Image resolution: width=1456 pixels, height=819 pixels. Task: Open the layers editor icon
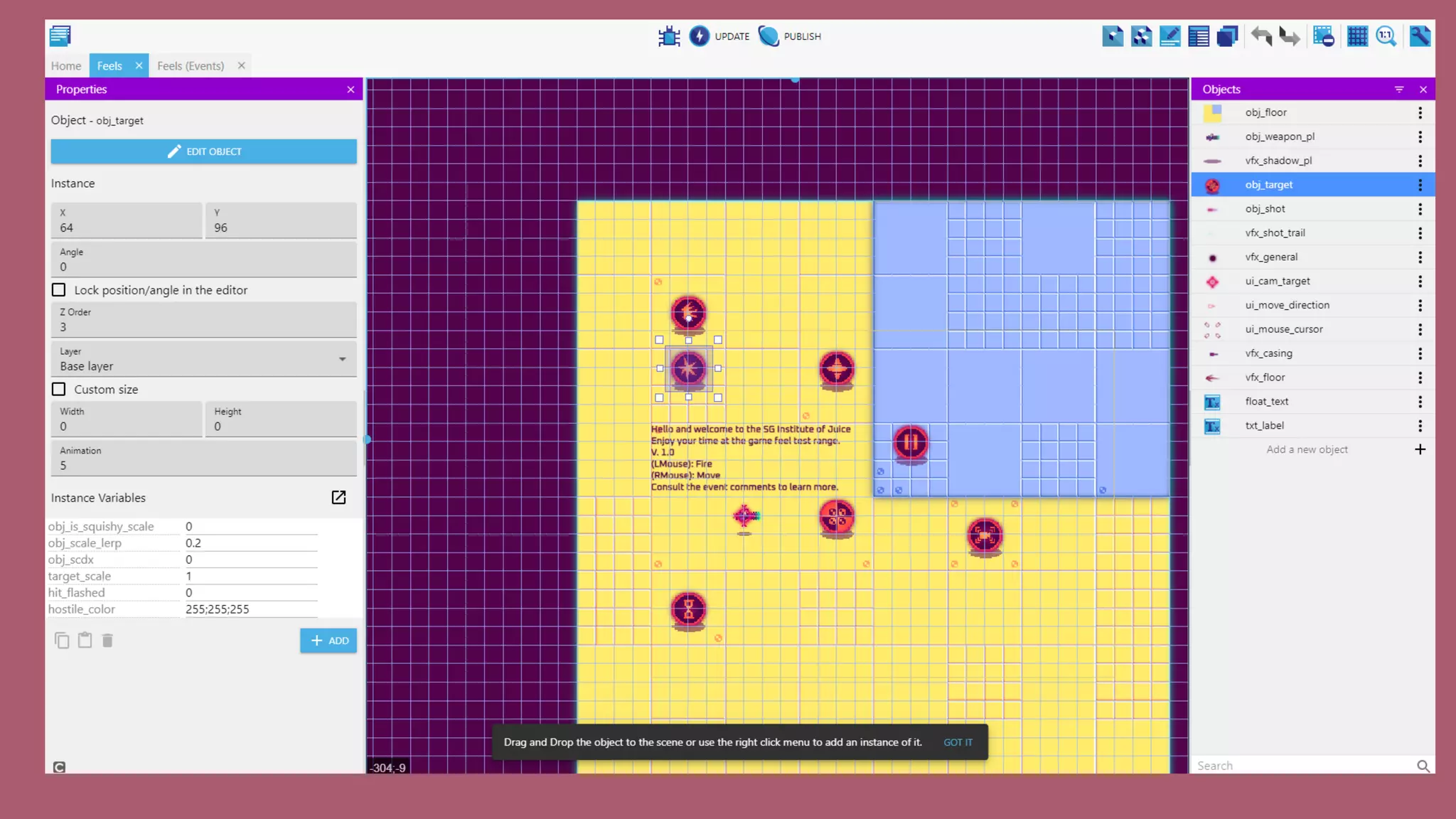point(1227,36)
